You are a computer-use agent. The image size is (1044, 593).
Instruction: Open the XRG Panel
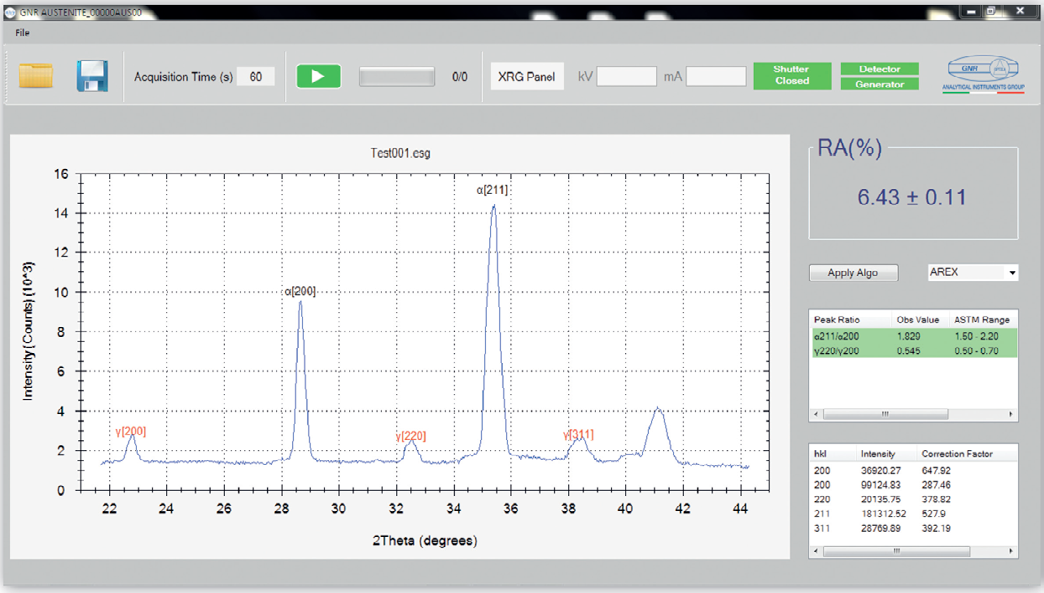tap(526, 77)
